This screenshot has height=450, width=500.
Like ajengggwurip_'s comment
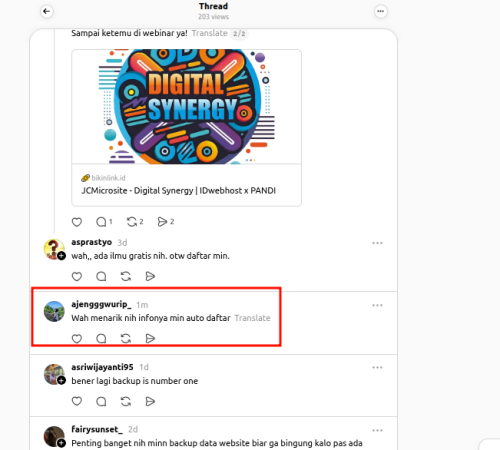click(77, 339)
